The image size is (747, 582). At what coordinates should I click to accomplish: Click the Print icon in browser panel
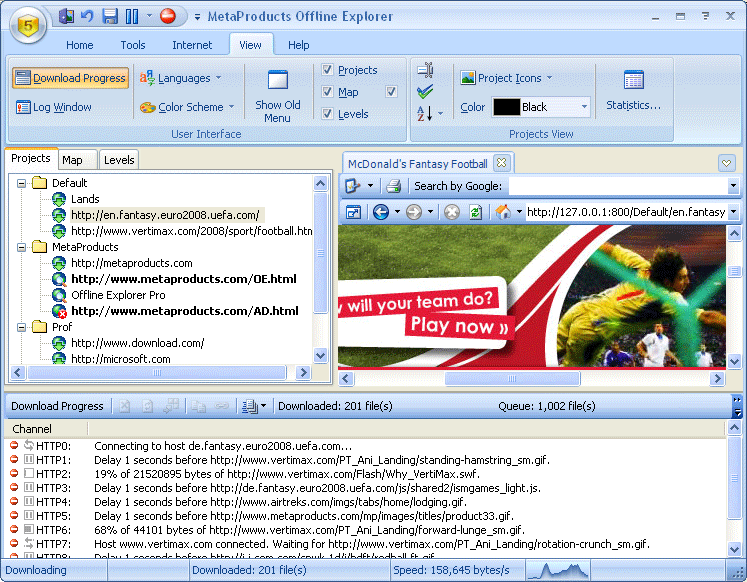click(394, 186)
